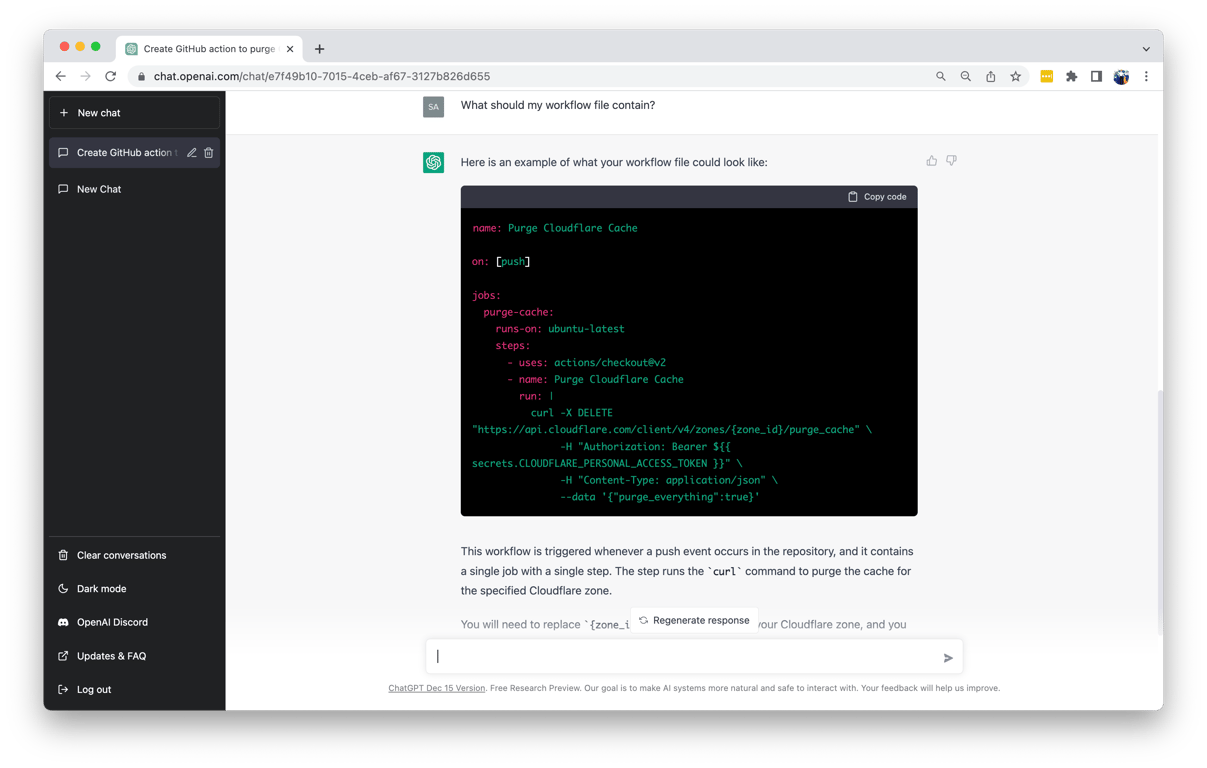Start a New chat

tap(134, 113)
